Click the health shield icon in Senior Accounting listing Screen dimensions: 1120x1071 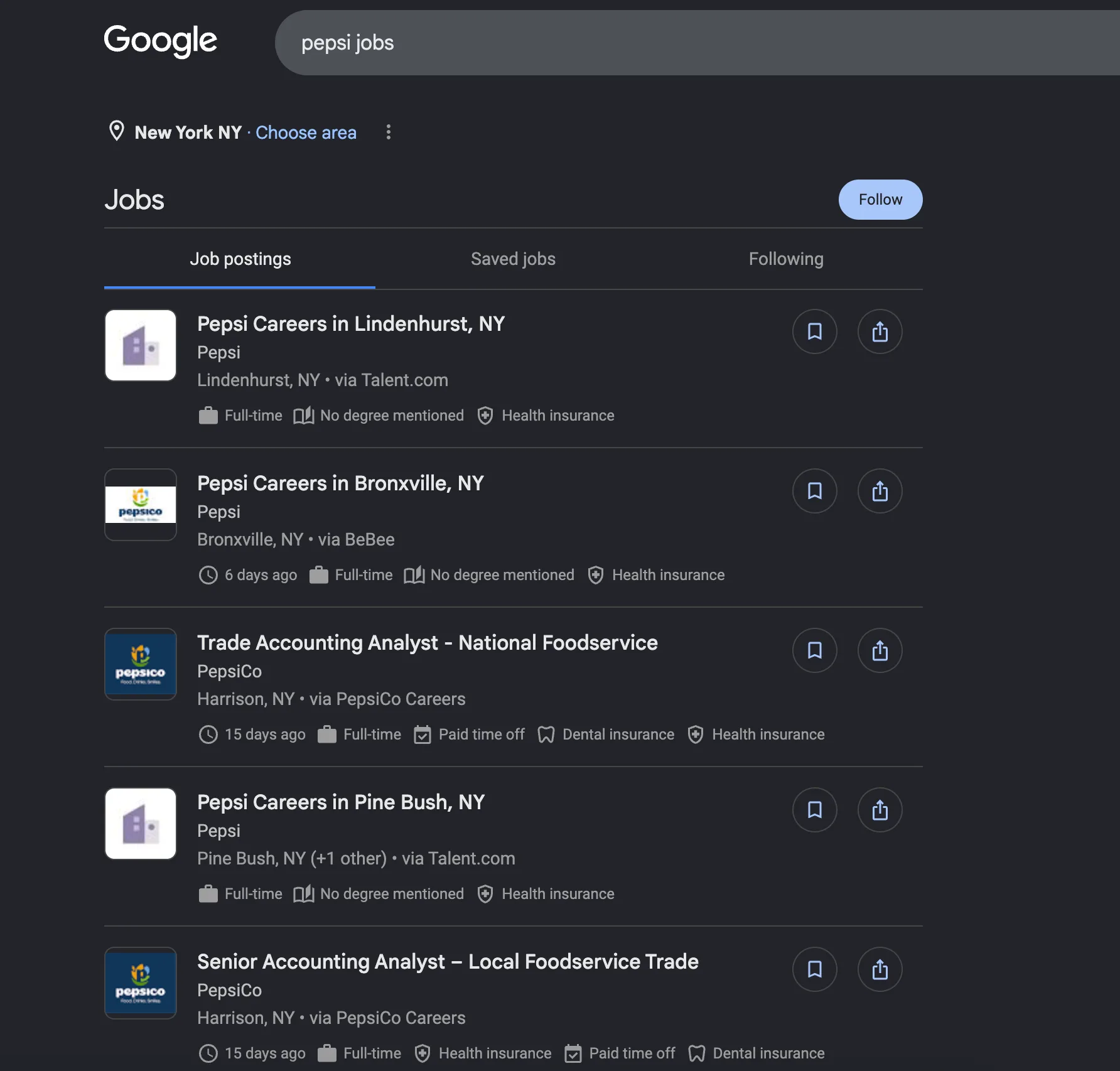click(x=423, y=1053)
